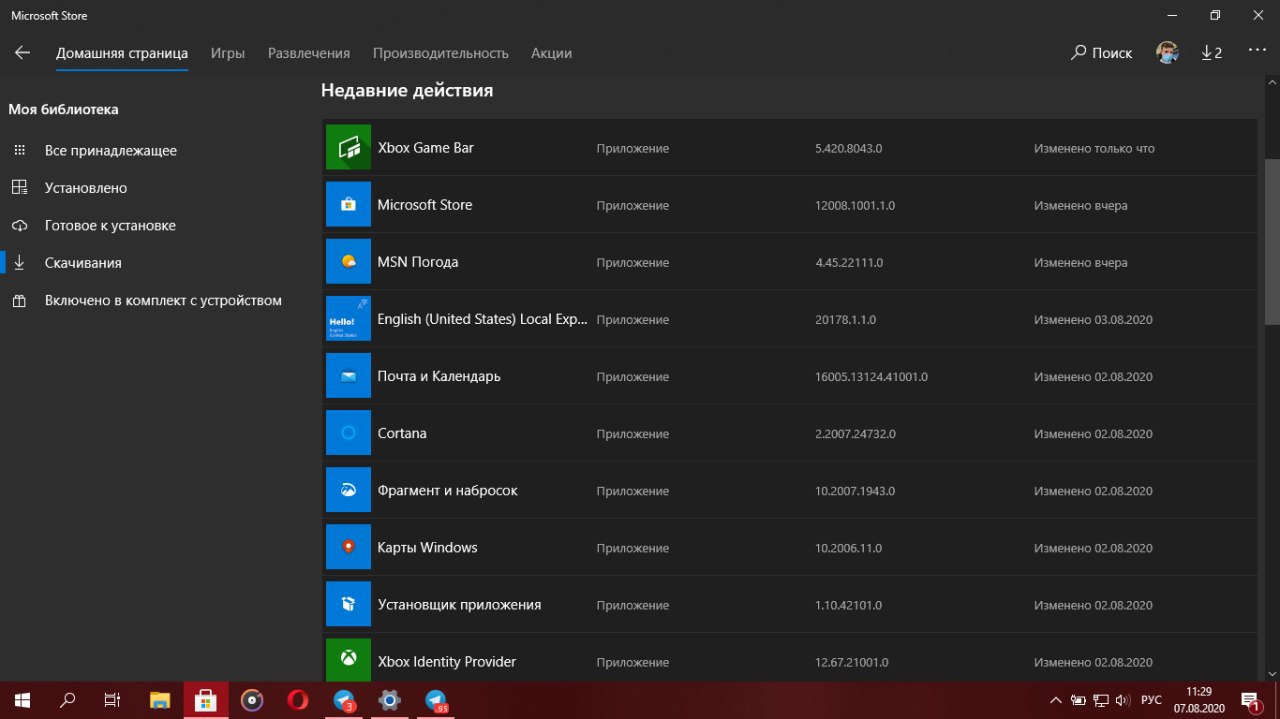Open the English (United States) Local Experience name
The height and width of the screenshot is (719, 1280).
pos(483,319)
